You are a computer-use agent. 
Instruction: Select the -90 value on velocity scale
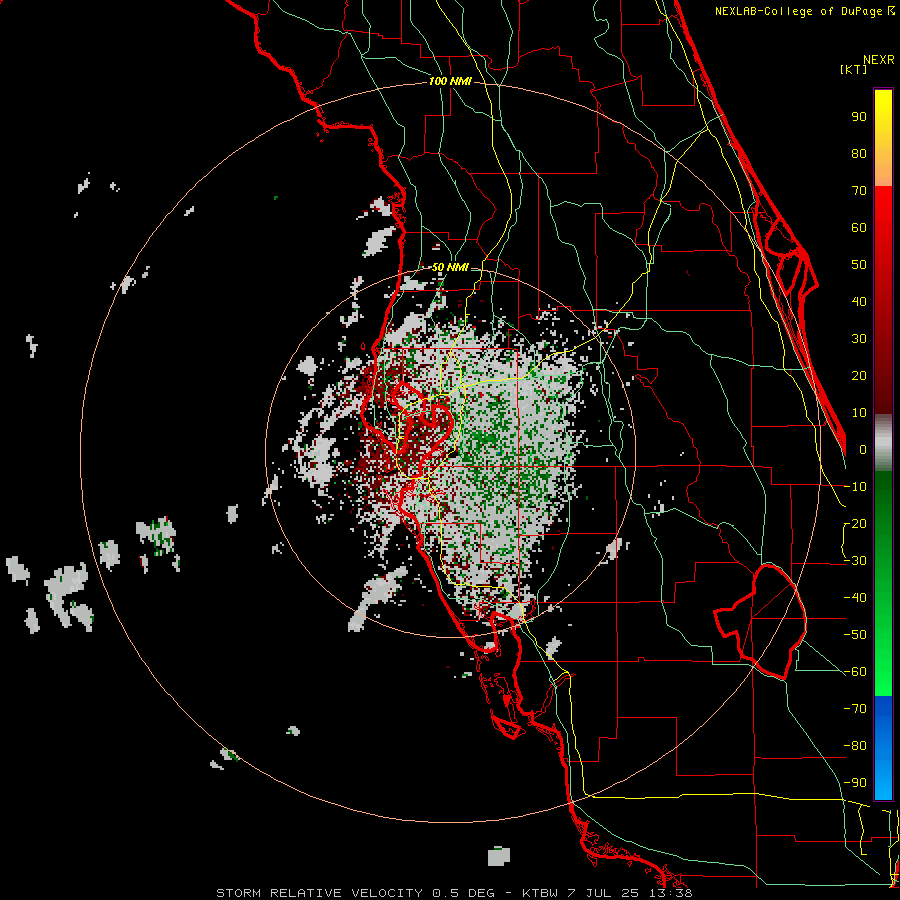click(855, 783)
